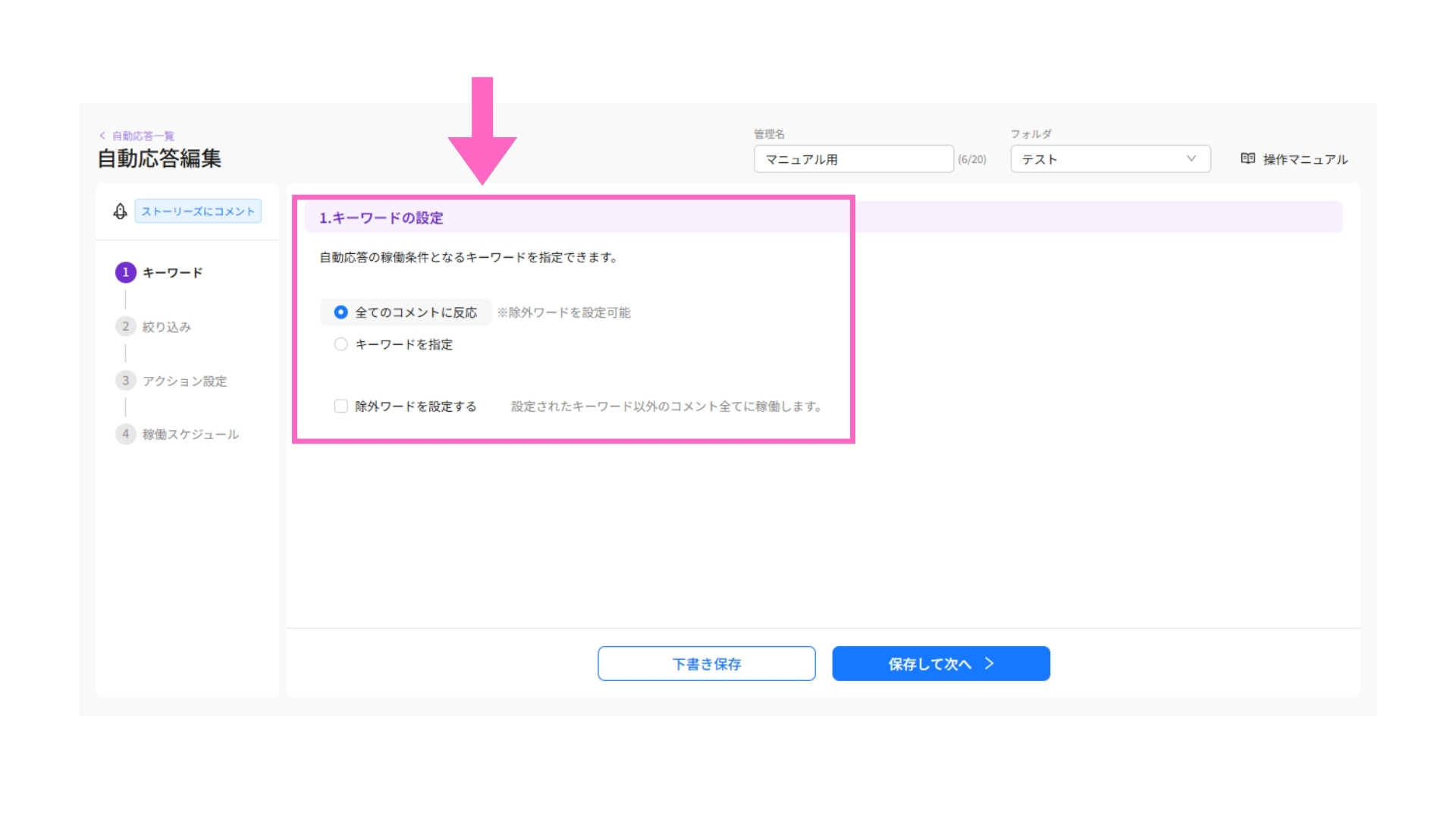Click the book icon next to 操作マニュアル
The image size is (1456, 819).
click(1247, 158)
